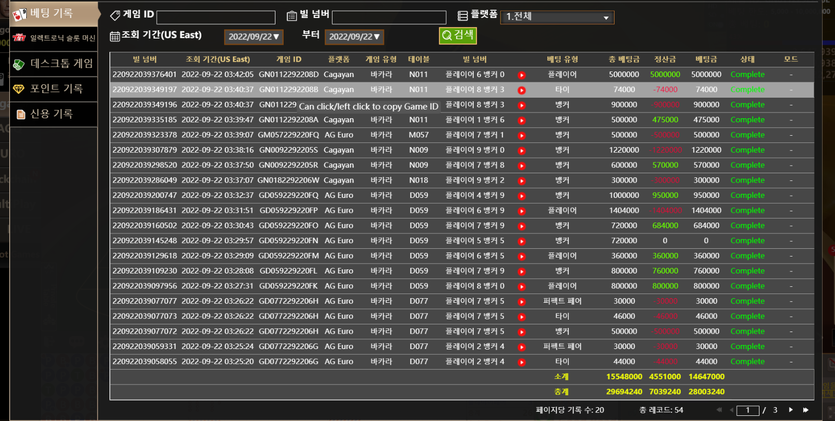
Task: Open the 부터 end date picker
Action: coord(354,37)
